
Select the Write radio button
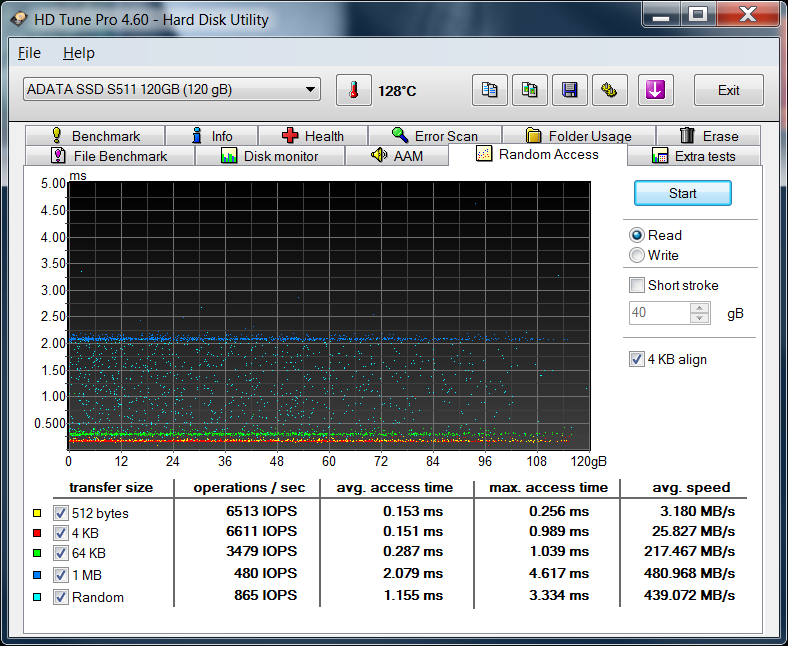(x=637, y=255)
